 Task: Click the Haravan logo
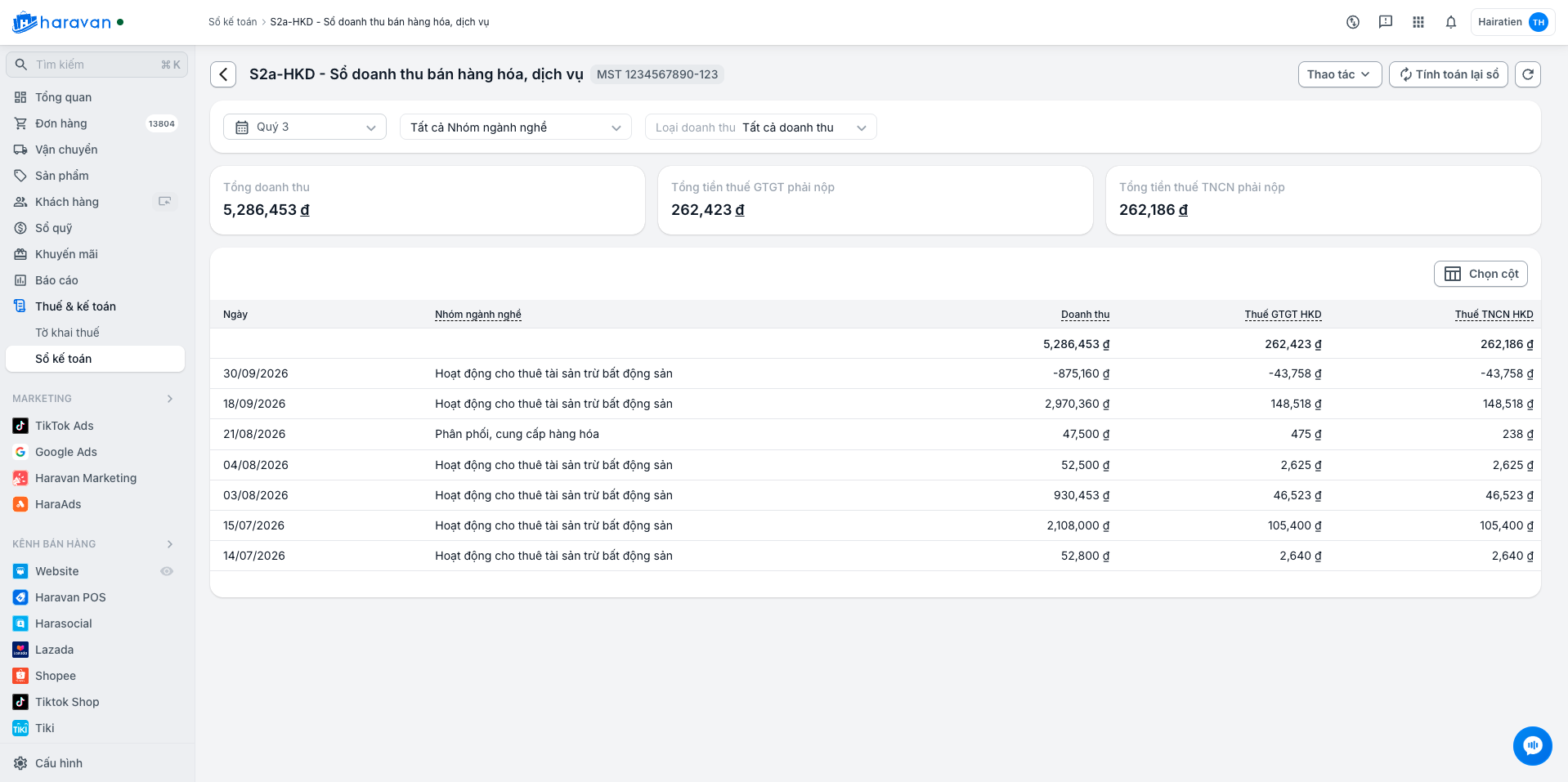pos(62,22)
